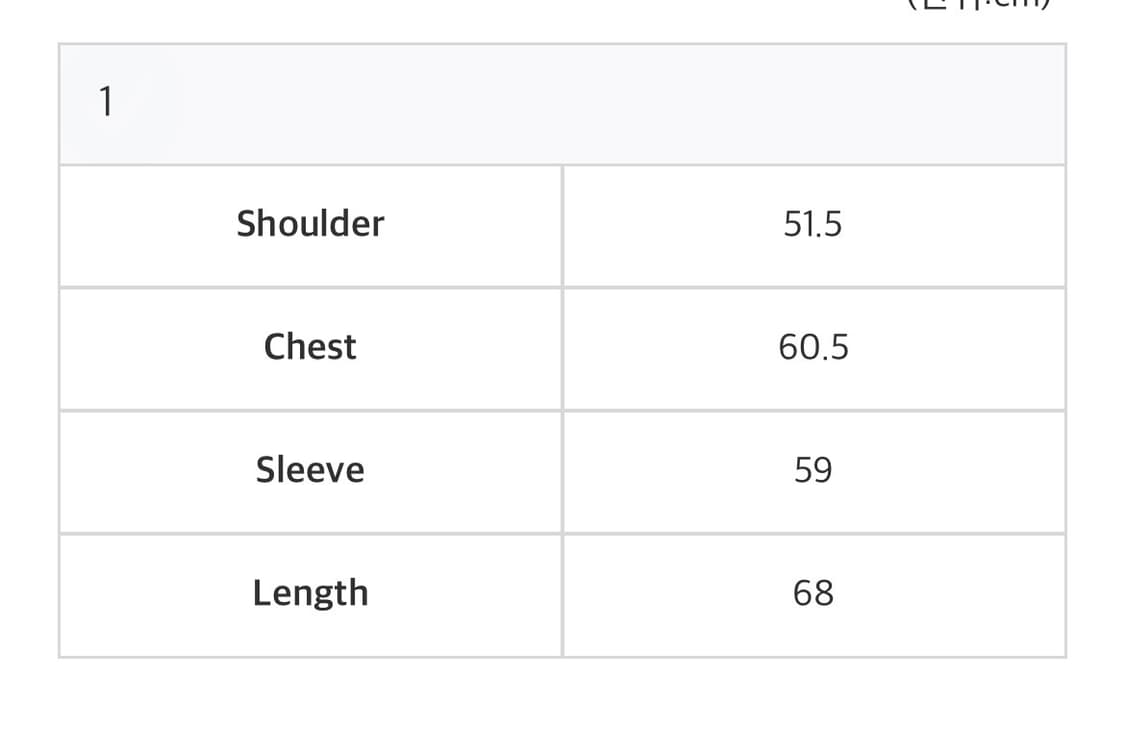Click empty right side of size header row
The image size is (1125, 752).
pyautogui.click(x=800, y=102)
